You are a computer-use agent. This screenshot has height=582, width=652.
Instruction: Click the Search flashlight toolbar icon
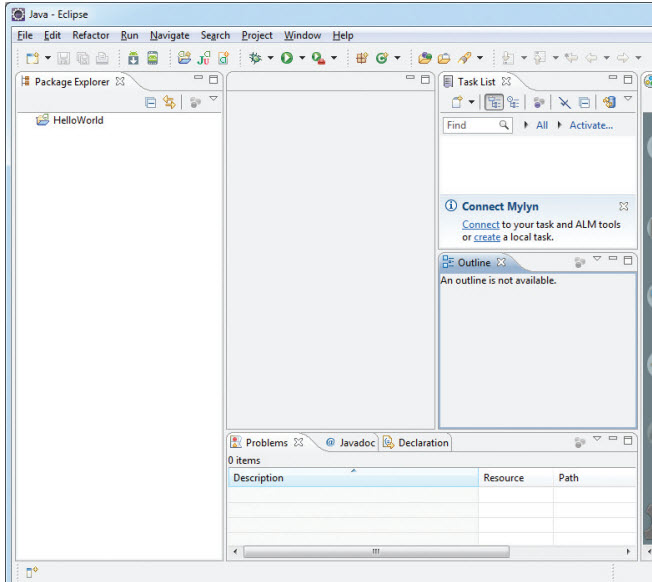coord(464,58)
